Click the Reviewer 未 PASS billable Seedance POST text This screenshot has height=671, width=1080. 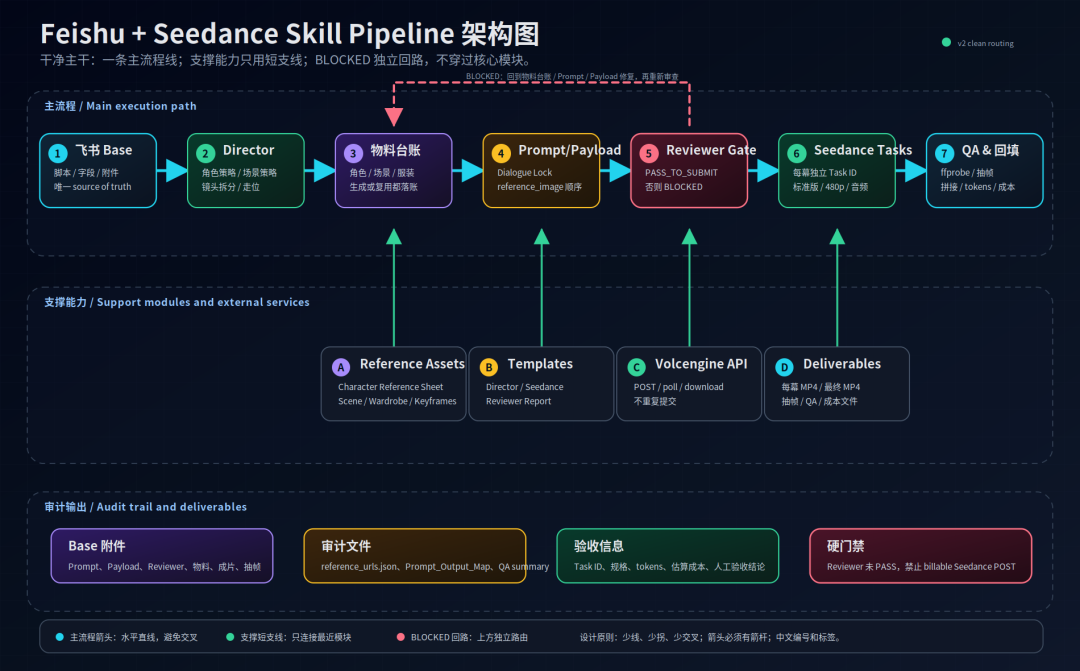coord(921,567)
